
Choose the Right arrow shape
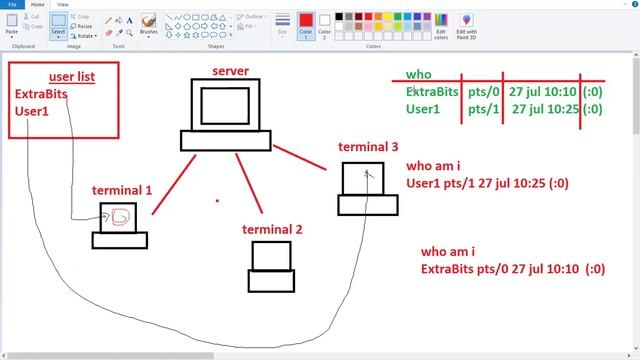[205, 26]
